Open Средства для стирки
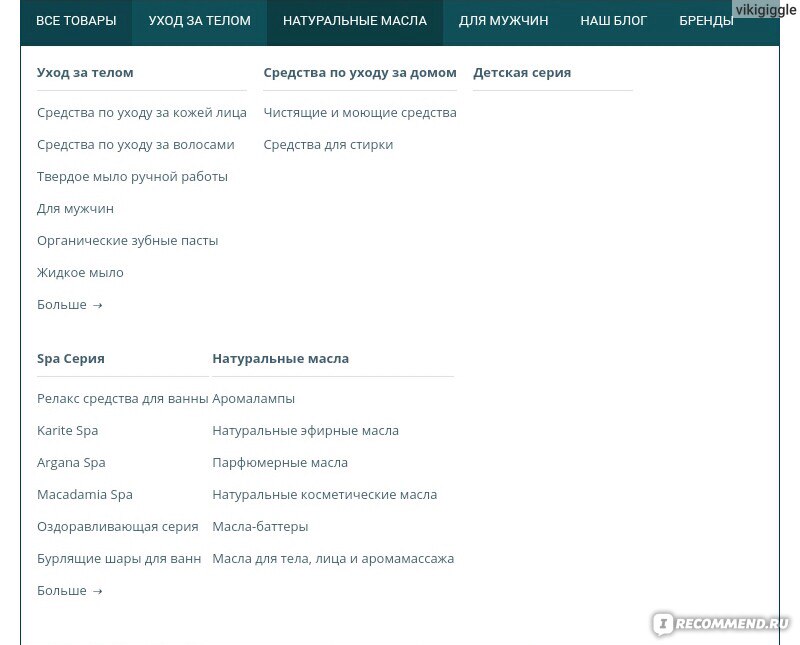The image size is (800, 645). 328,145
